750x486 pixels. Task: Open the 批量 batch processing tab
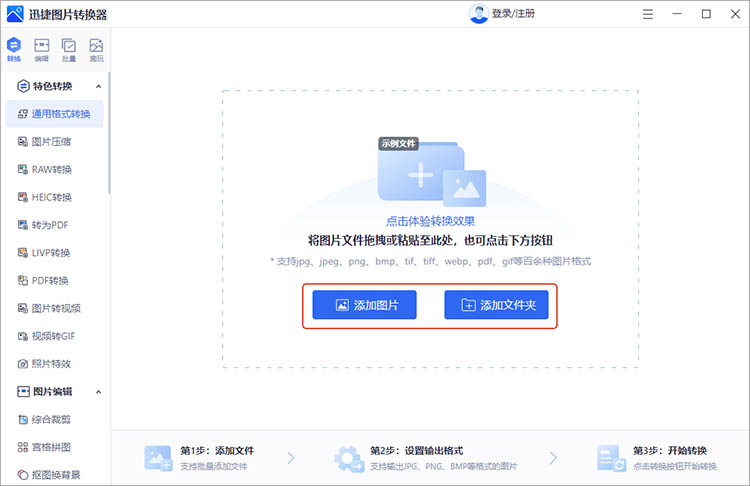click(69, 49)
